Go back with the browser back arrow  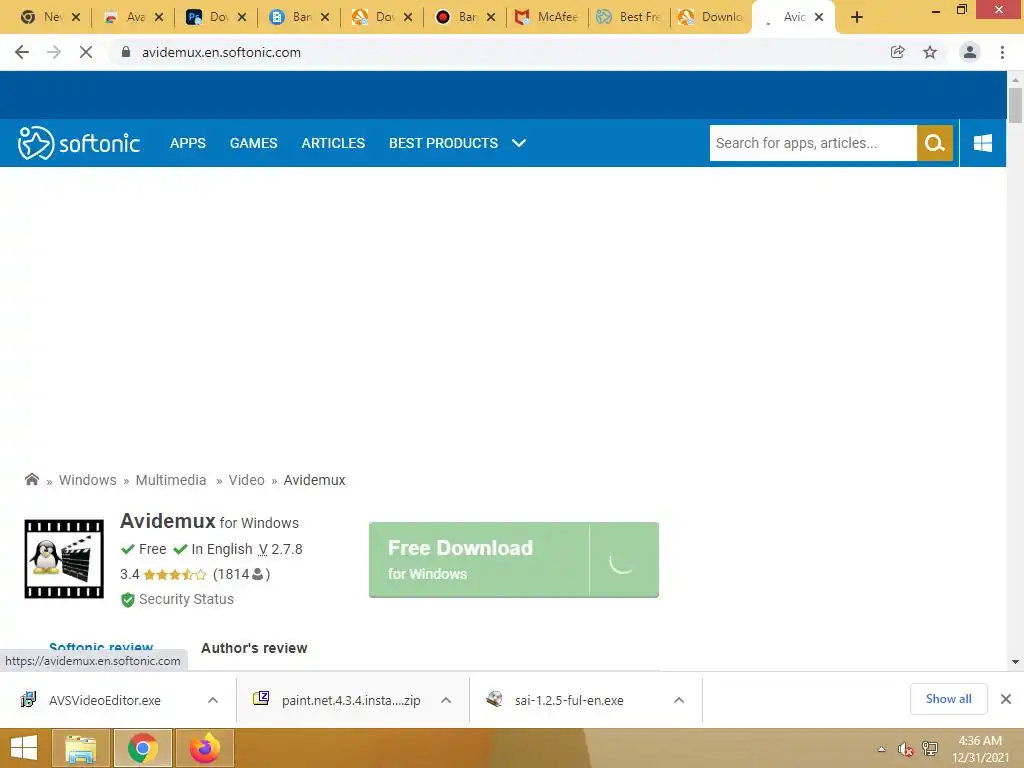click(22, 52)
